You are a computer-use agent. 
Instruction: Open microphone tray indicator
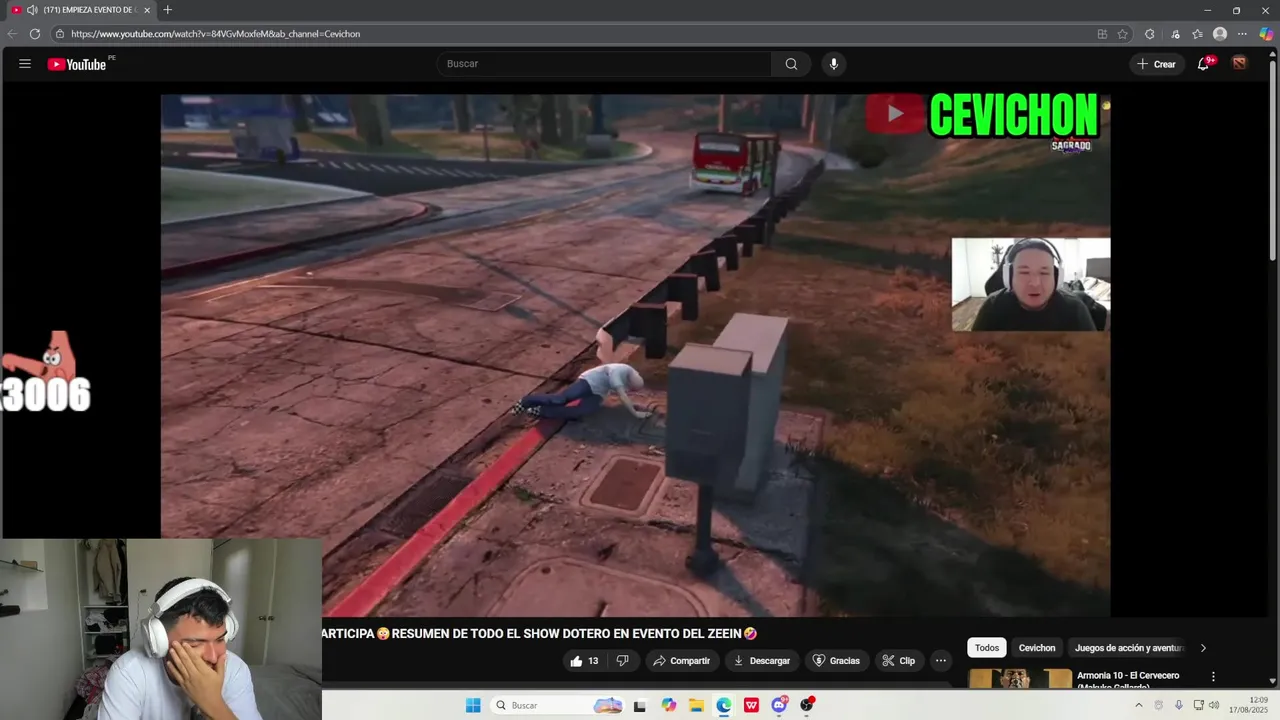[1179, 705]
